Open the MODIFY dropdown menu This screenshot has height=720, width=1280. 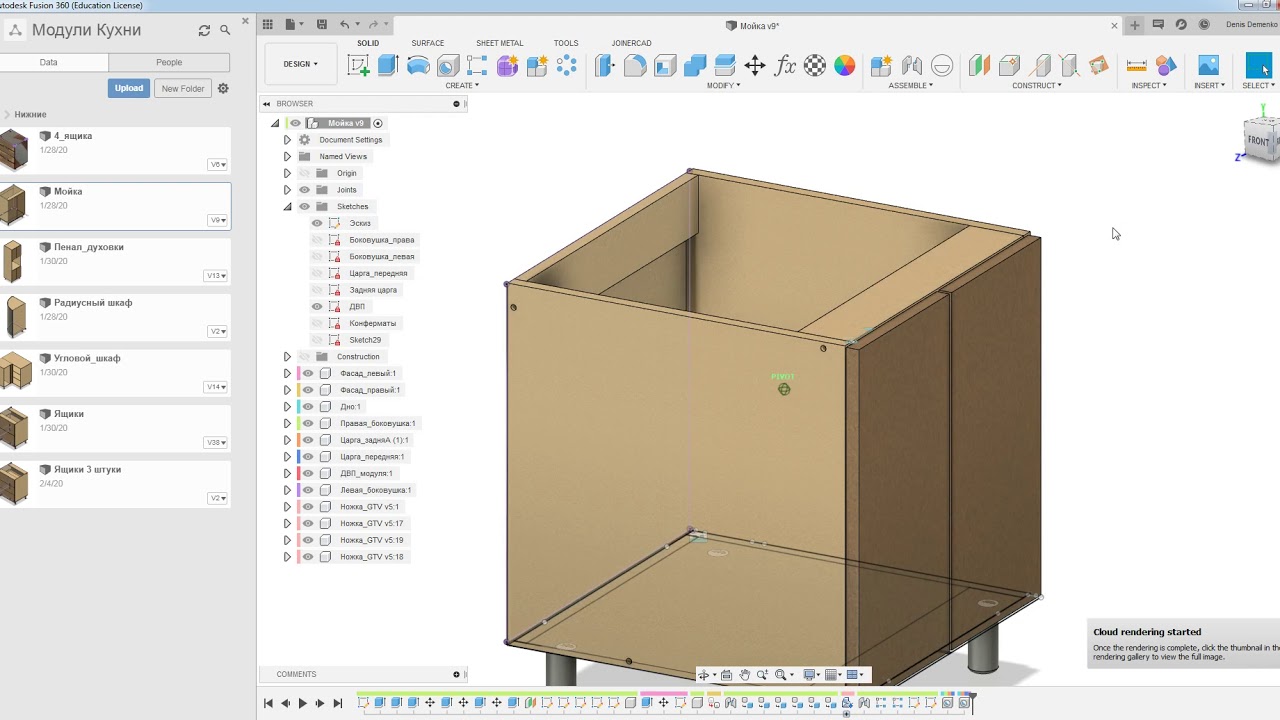[x=723, y=86]
